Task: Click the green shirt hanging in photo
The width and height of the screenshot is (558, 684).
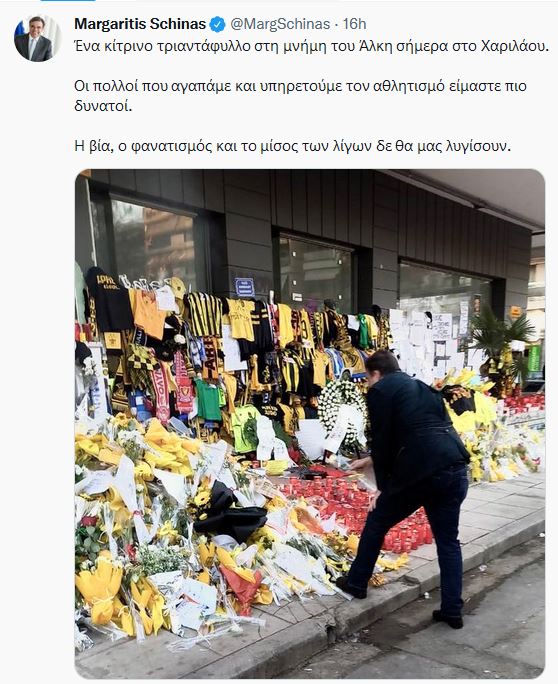Action: (209, 399)
